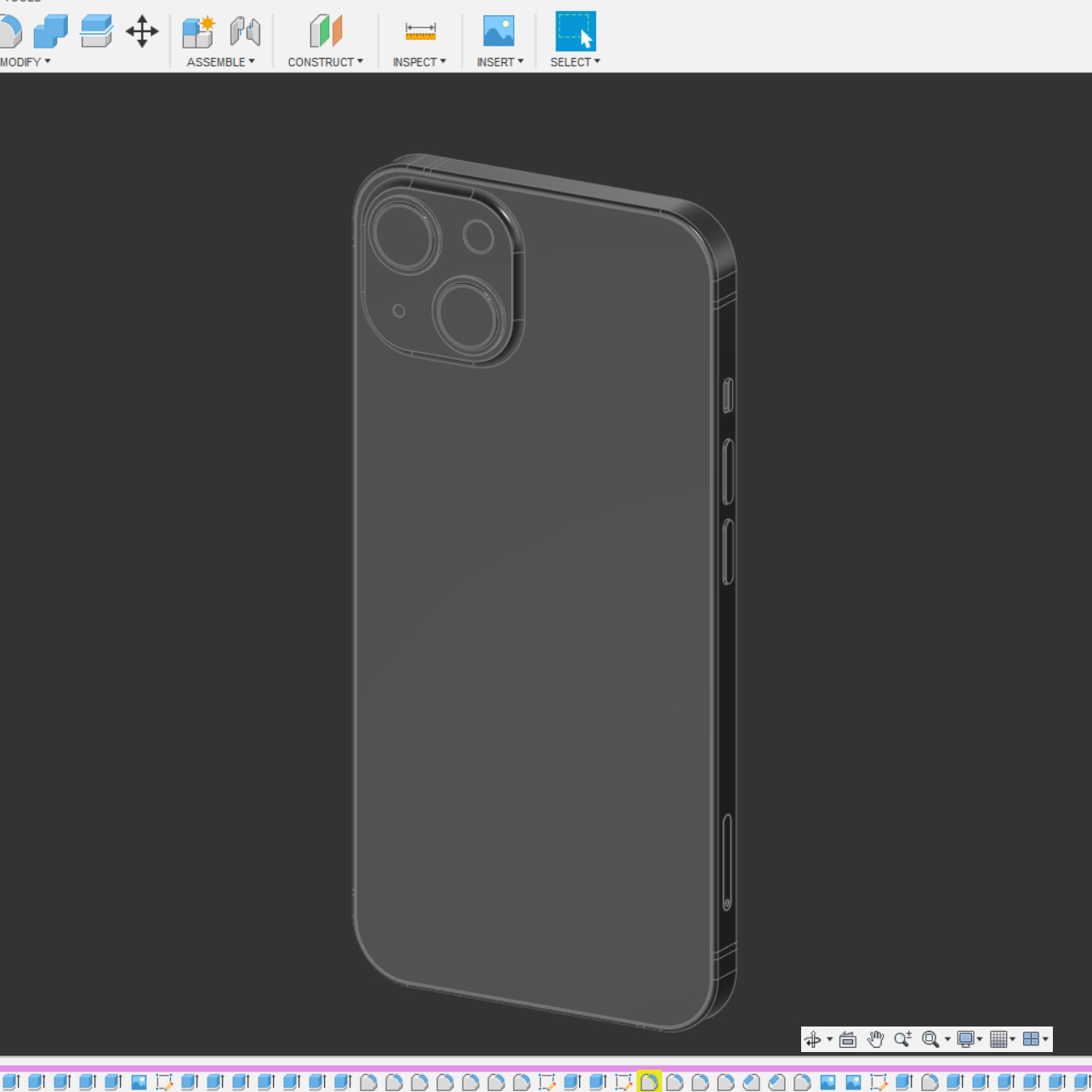Click the yellow-highlighted fillet feature in timeline

tap(649, 1082)
